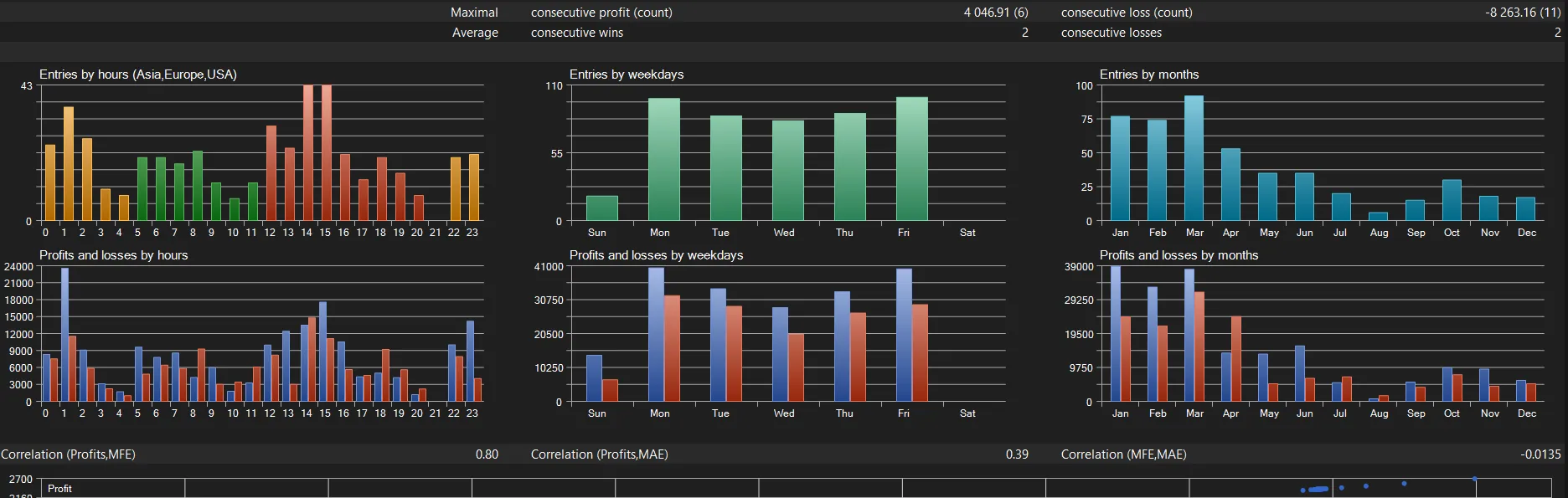Click the 39000 axis value in months profit chart
Screen dimensions: 1568x498
[x=1079, y=267]
